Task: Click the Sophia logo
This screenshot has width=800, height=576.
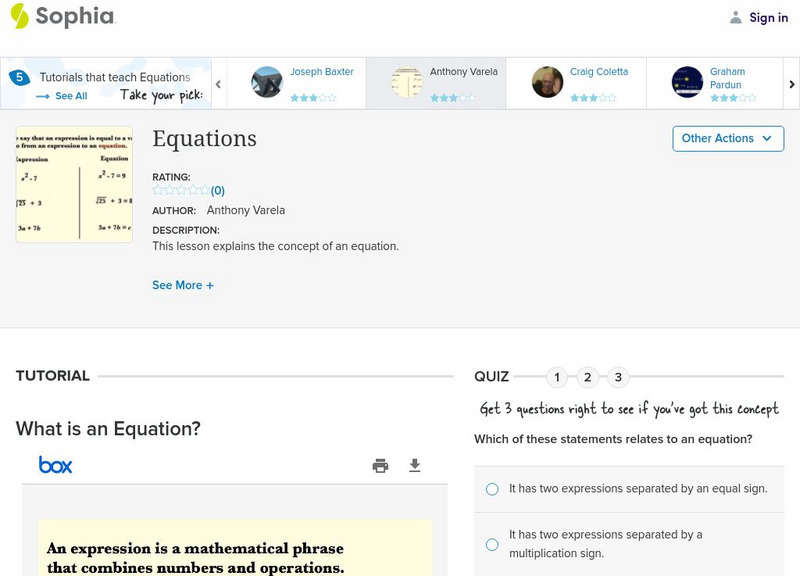Action: [62, 16]
